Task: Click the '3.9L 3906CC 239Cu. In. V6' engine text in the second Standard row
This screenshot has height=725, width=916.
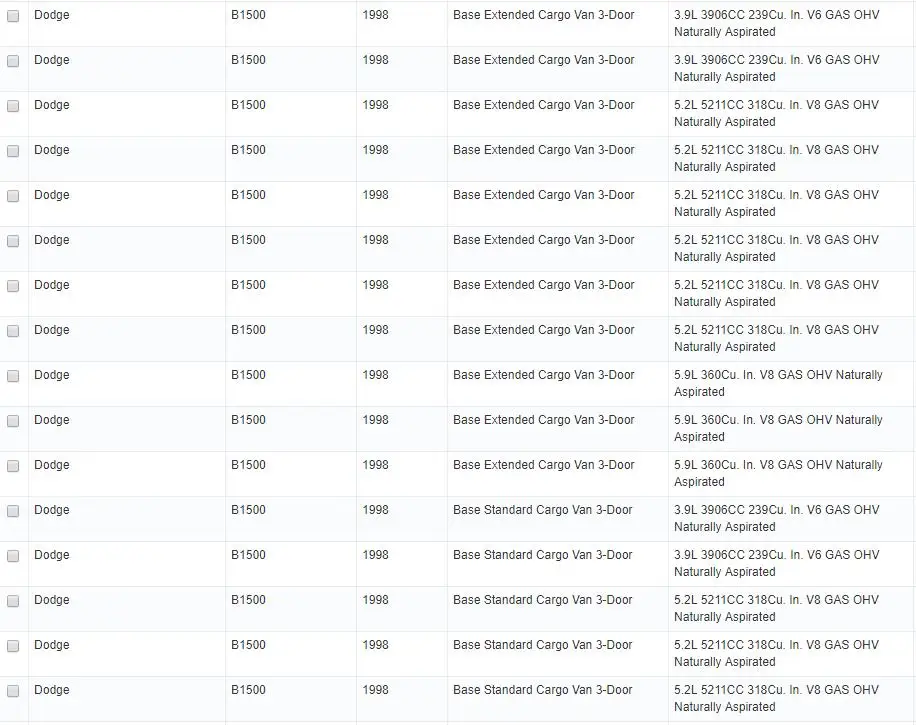Action: click(747, 554)
